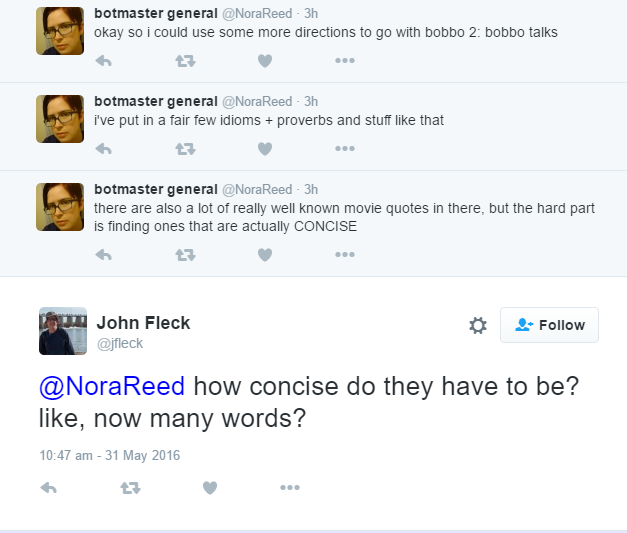Click the @jfleck handle
Image resolution: width=627 pixels, height=533 pixels.
click(120, 343)
